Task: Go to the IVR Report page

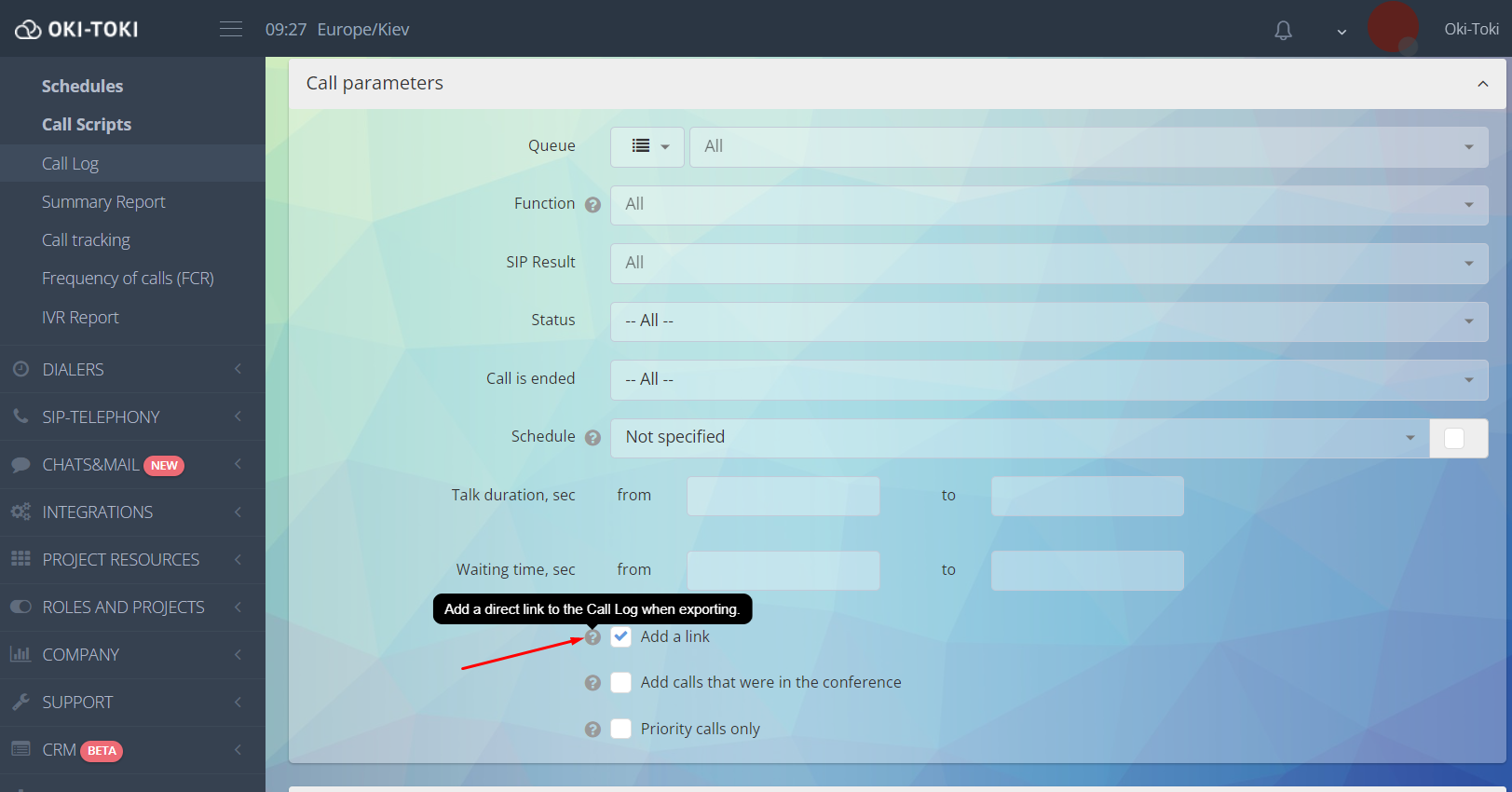Action: tap(80, 318)
